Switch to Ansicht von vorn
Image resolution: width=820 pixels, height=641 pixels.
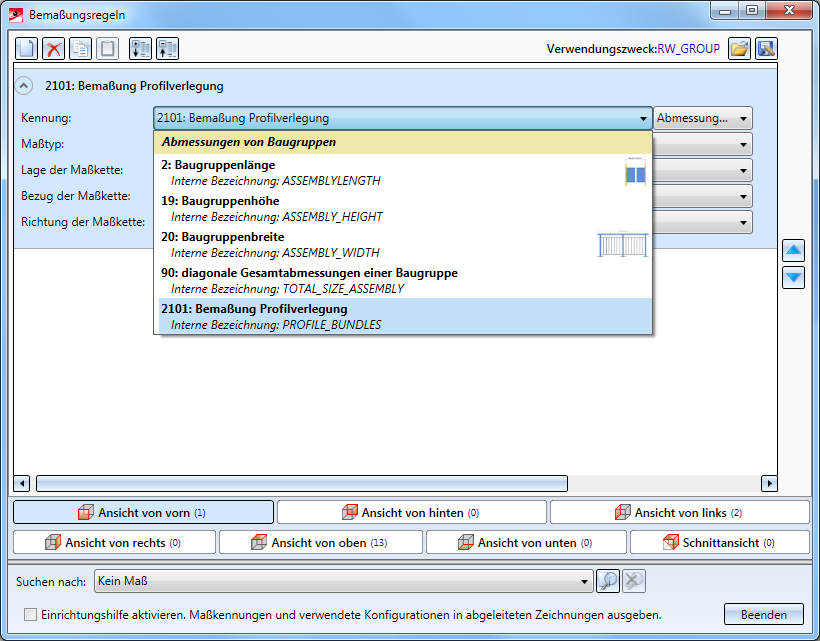click(143, 512)
